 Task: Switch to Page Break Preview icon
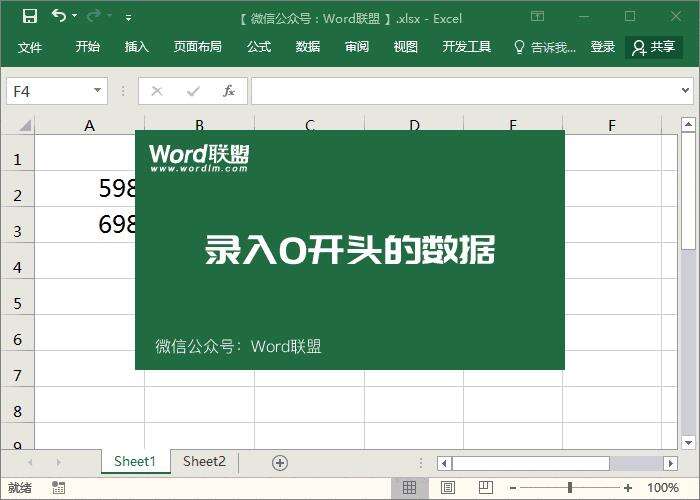pyautogui.click(x=486, y=488)
